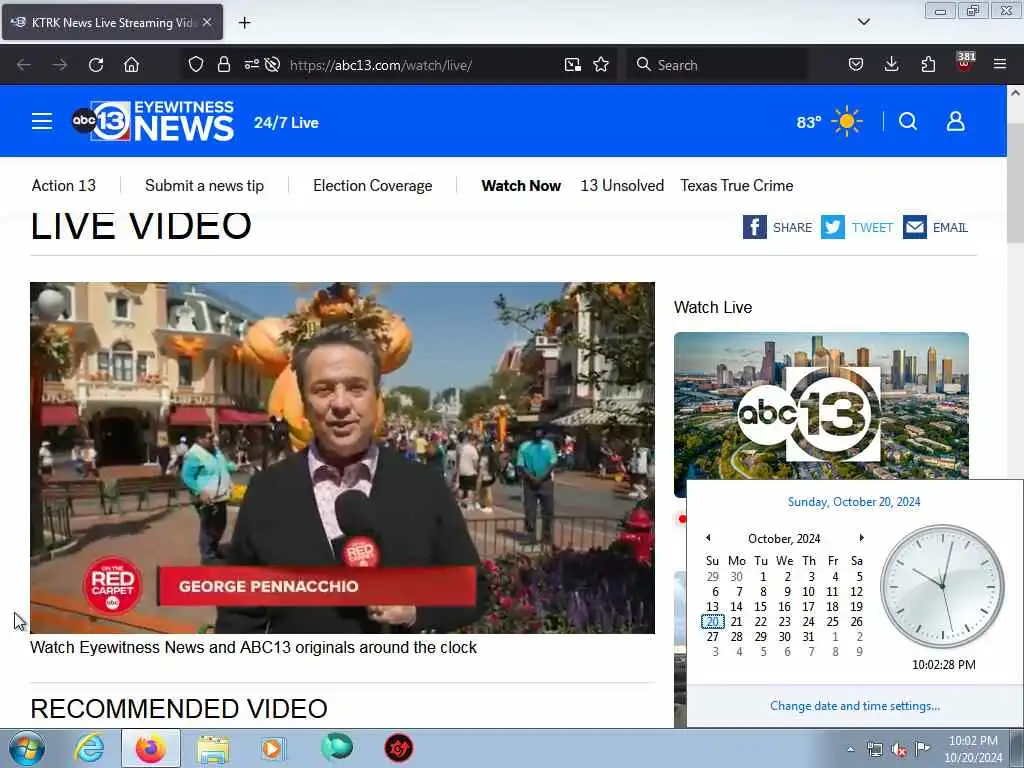1024x768 pixels.
Task: Close the KTRK News tab
Action: [207, 22]
